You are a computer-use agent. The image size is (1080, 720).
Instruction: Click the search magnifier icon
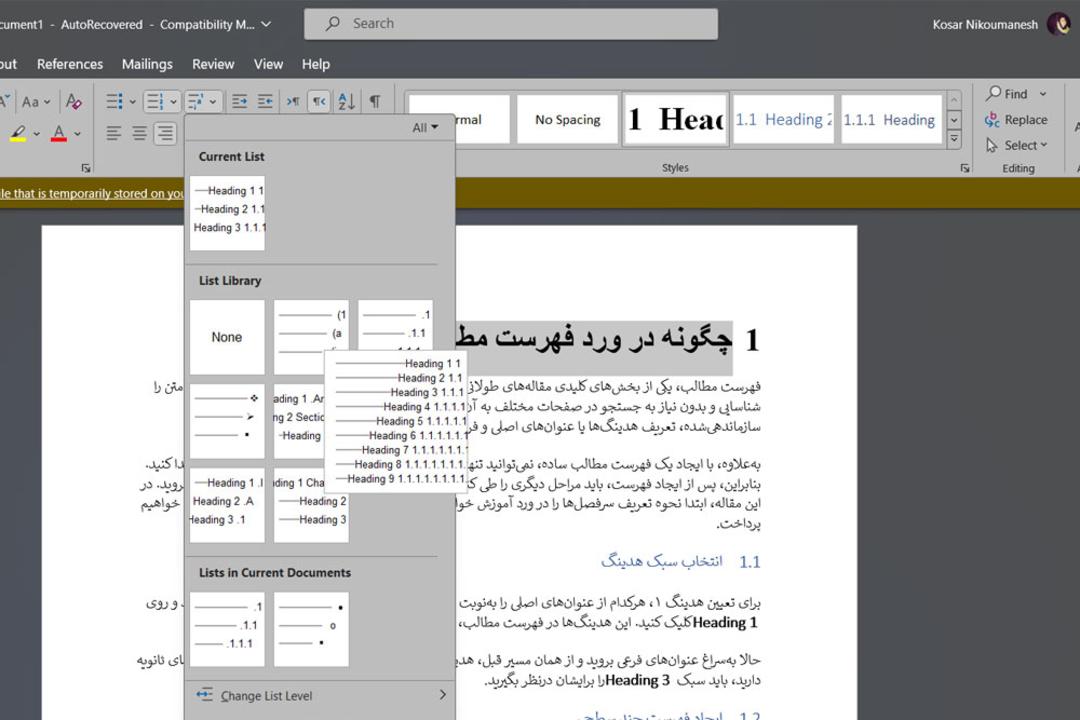pyautogui.click(x=333, y=23)
